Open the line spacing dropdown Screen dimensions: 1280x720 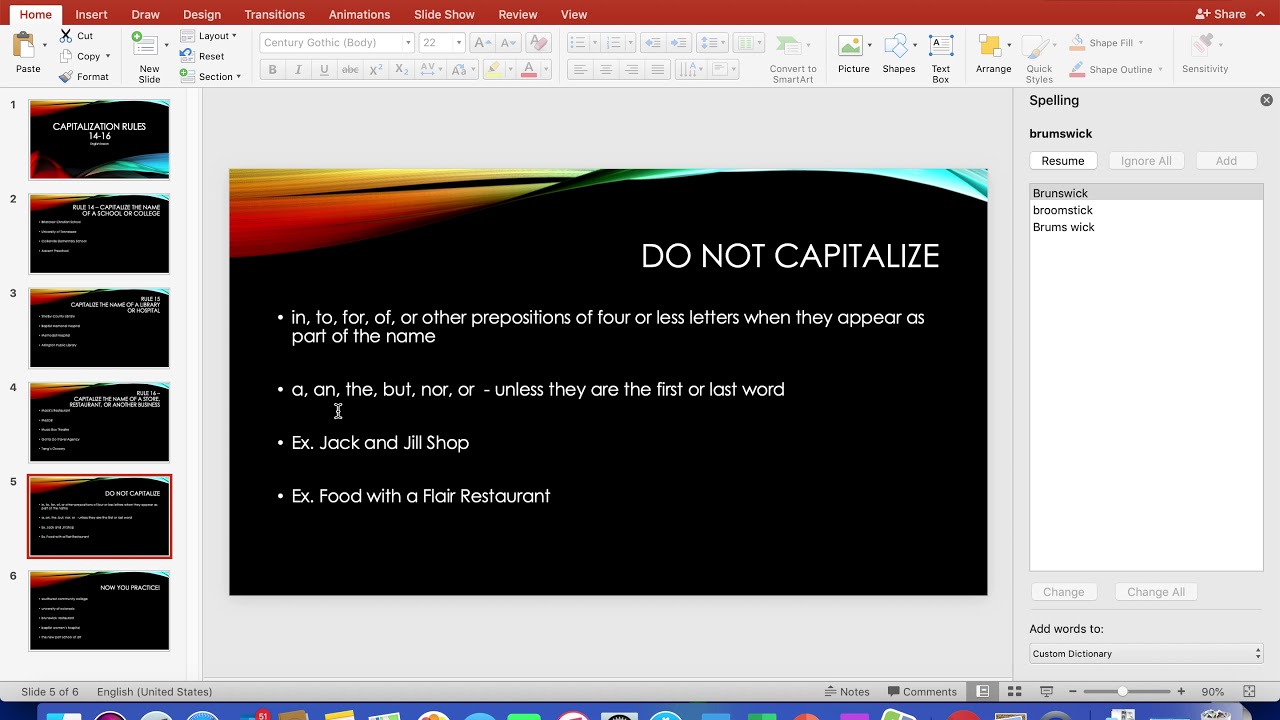712,43
